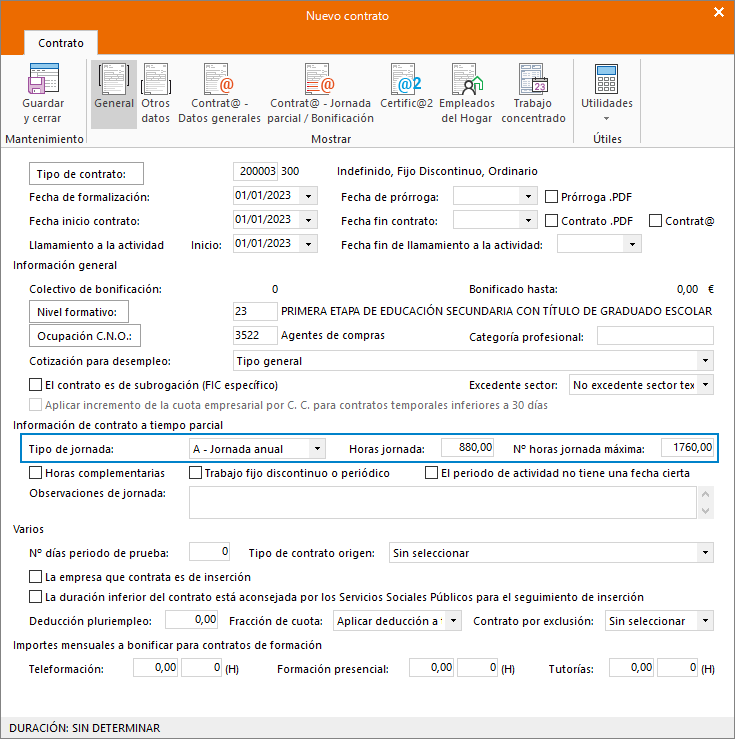Switch to the Contrato ribbon tab
The width and height of the screenshot is (735, 739).
(x=61, y=43)
